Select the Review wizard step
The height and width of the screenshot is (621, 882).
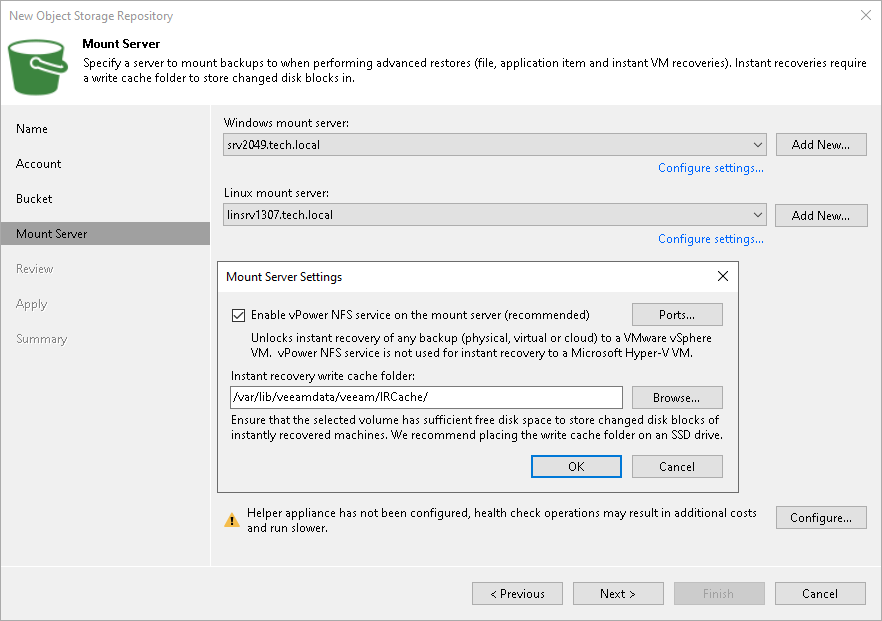tap(34, 269)
